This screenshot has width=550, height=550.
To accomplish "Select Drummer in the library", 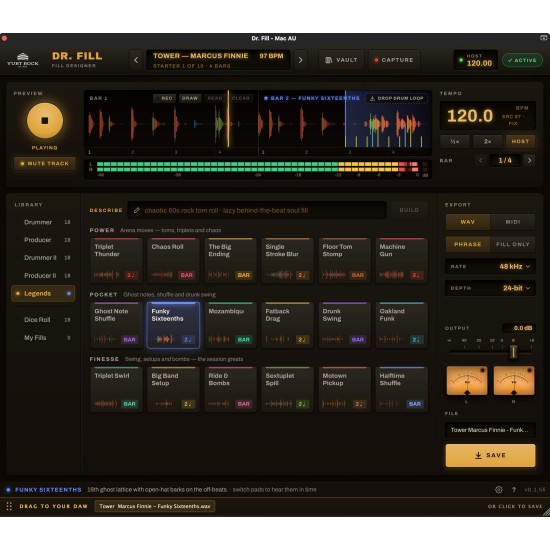I will click(x=43, y=222).
